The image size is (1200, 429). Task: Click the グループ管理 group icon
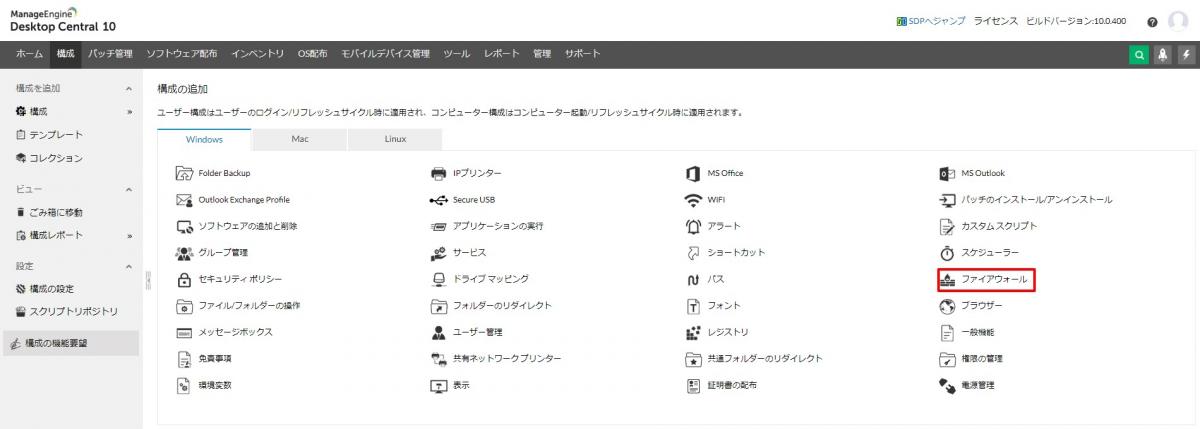pyautogui.click(x=184, y=252)
